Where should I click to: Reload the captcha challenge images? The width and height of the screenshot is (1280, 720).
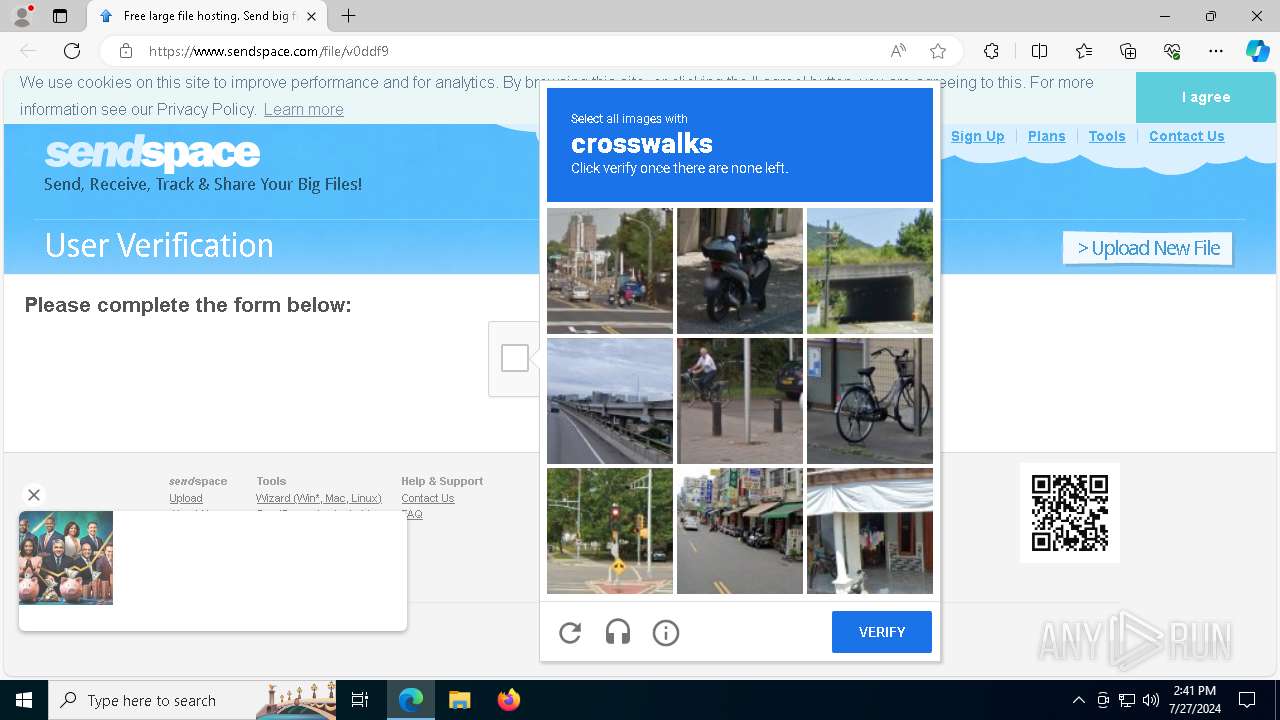coord(570,632)
